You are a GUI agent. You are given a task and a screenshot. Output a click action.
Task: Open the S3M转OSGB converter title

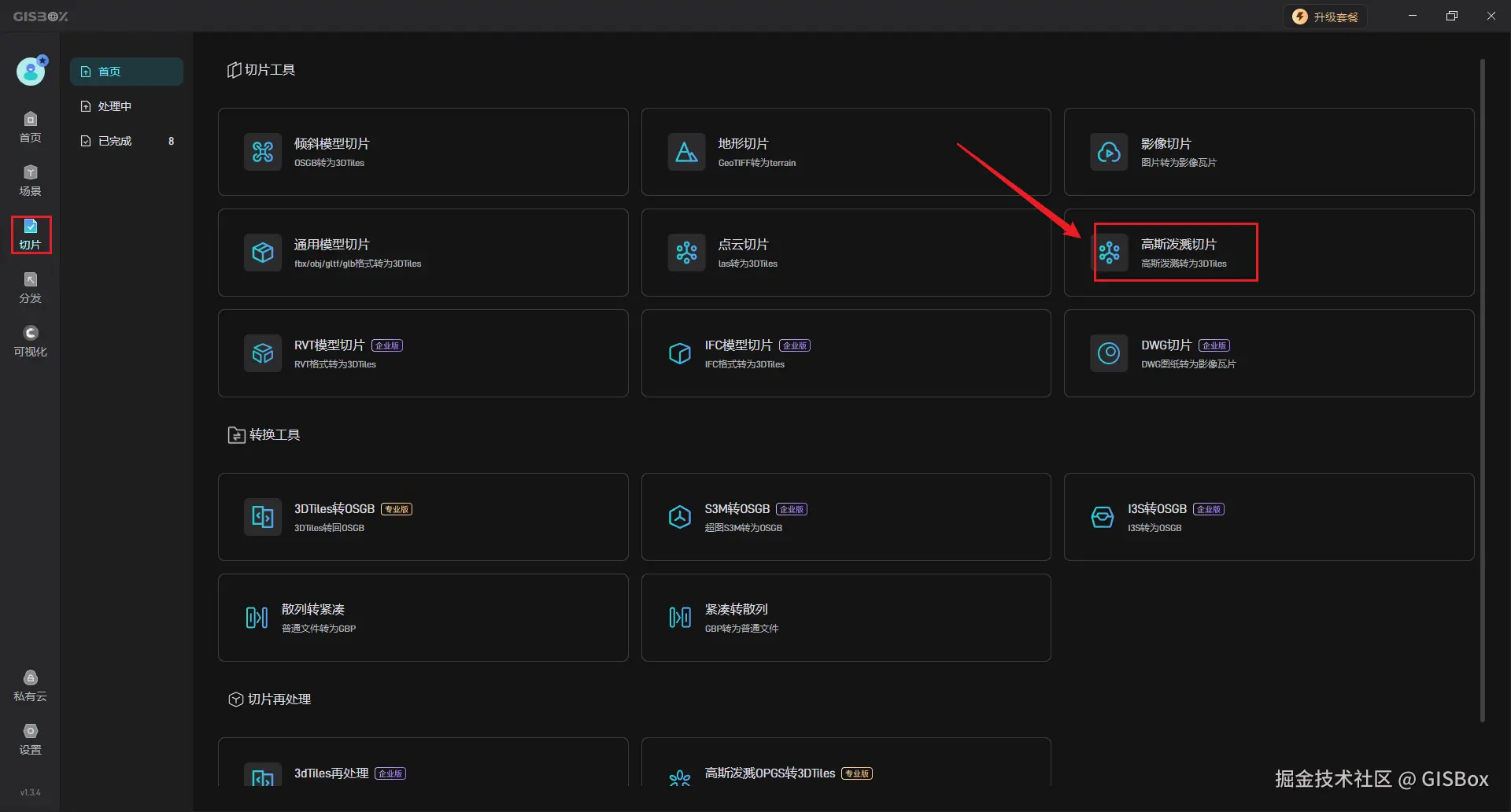[737, 509]
